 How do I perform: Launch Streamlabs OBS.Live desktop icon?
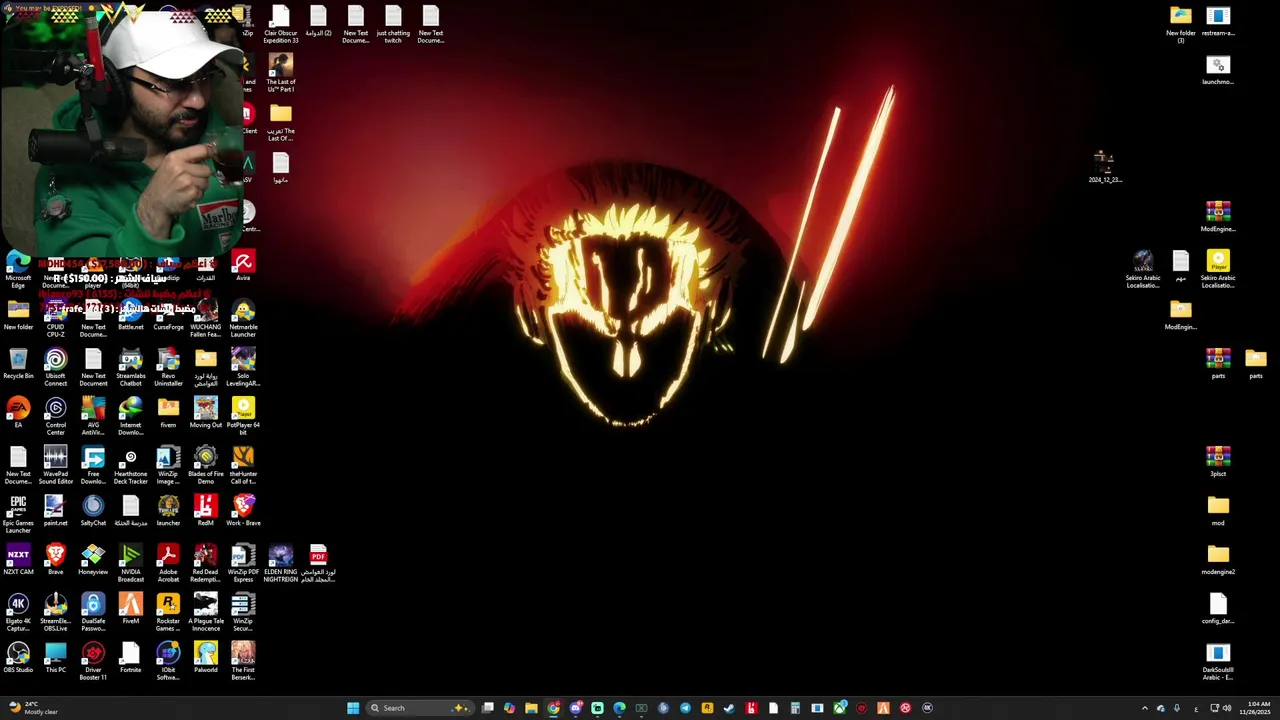tap(56, 613)
